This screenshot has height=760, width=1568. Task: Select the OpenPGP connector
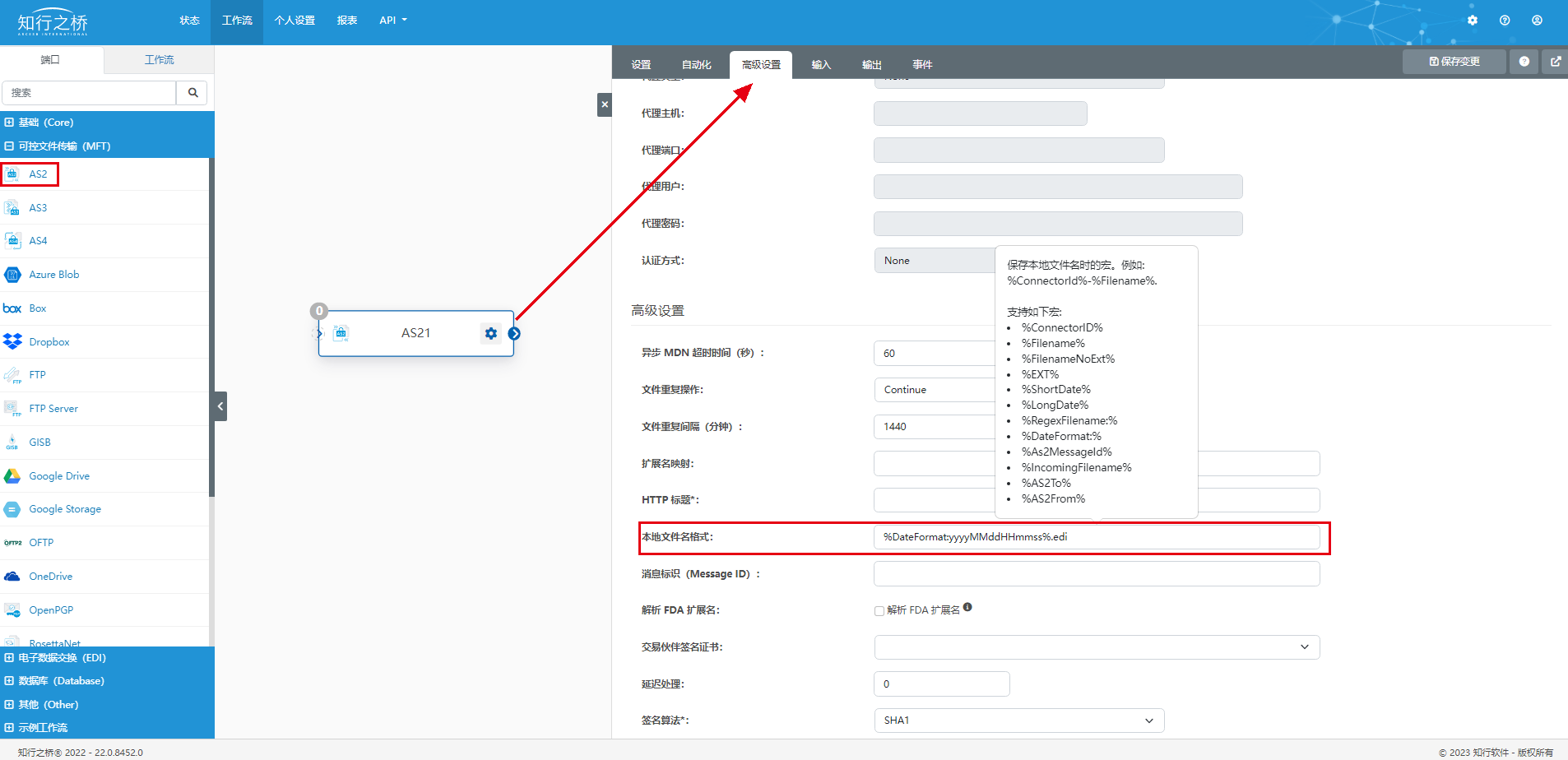pos(105,610)
